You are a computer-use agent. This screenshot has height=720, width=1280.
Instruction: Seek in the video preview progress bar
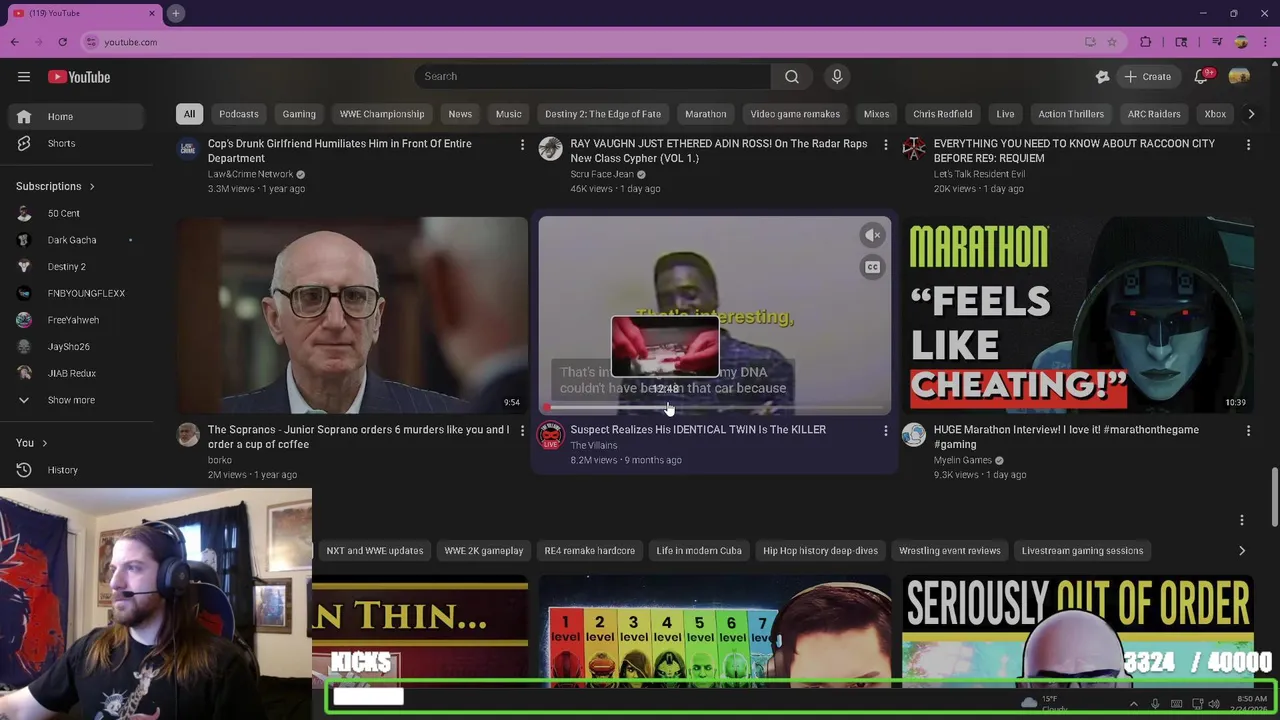[x=715, y=408]
